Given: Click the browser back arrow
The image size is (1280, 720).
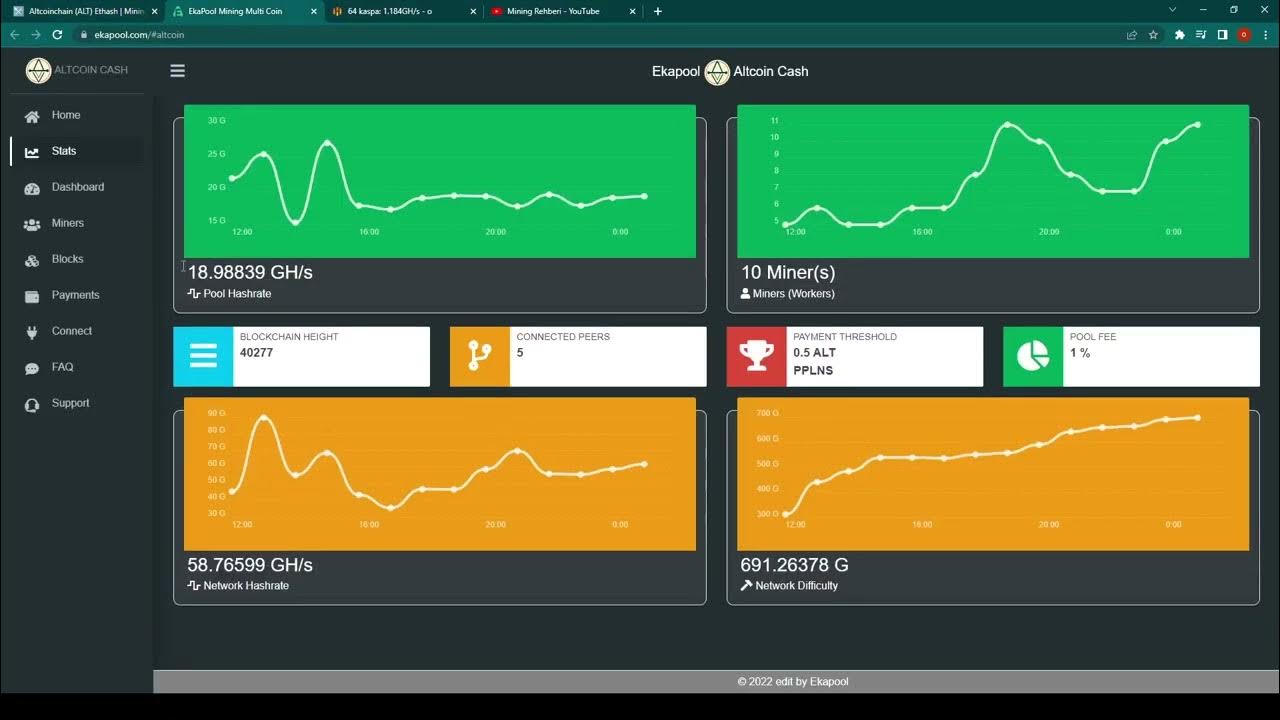Looking at the screenshot, I should coord(14,35).
